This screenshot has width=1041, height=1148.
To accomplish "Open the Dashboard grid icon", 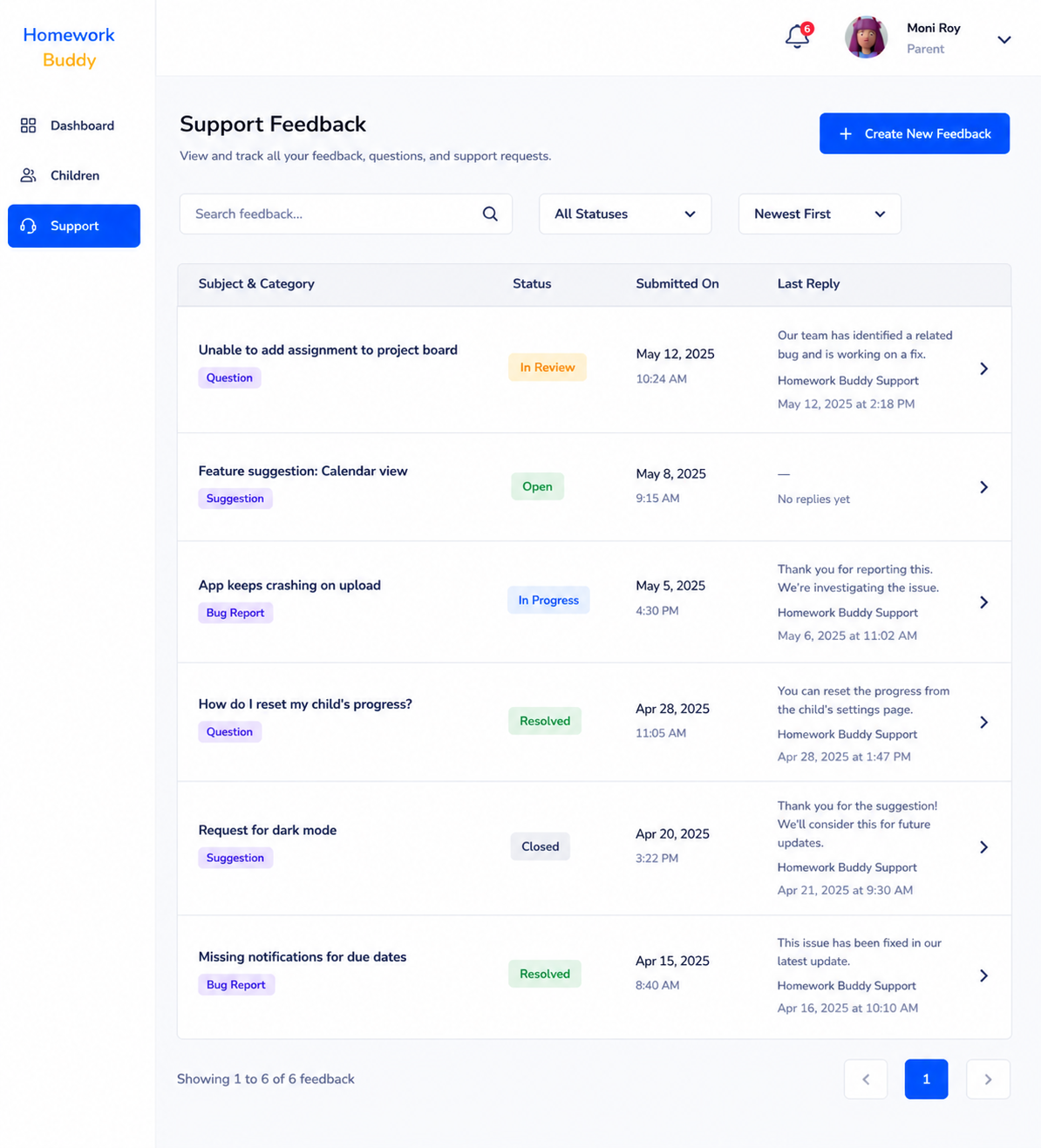I will (28, 126).
